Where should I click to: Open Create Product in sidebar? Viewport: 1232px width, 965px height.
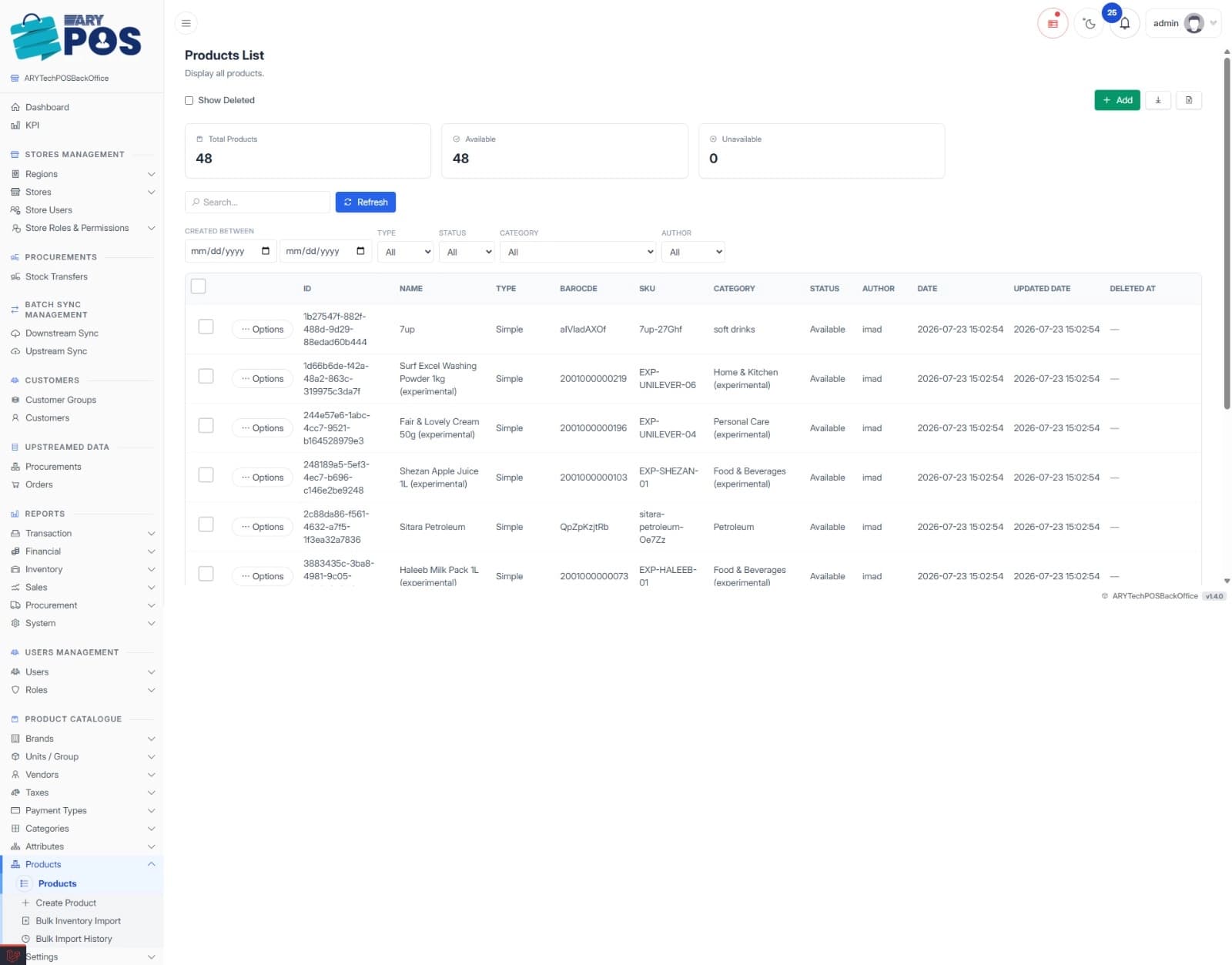66,903
